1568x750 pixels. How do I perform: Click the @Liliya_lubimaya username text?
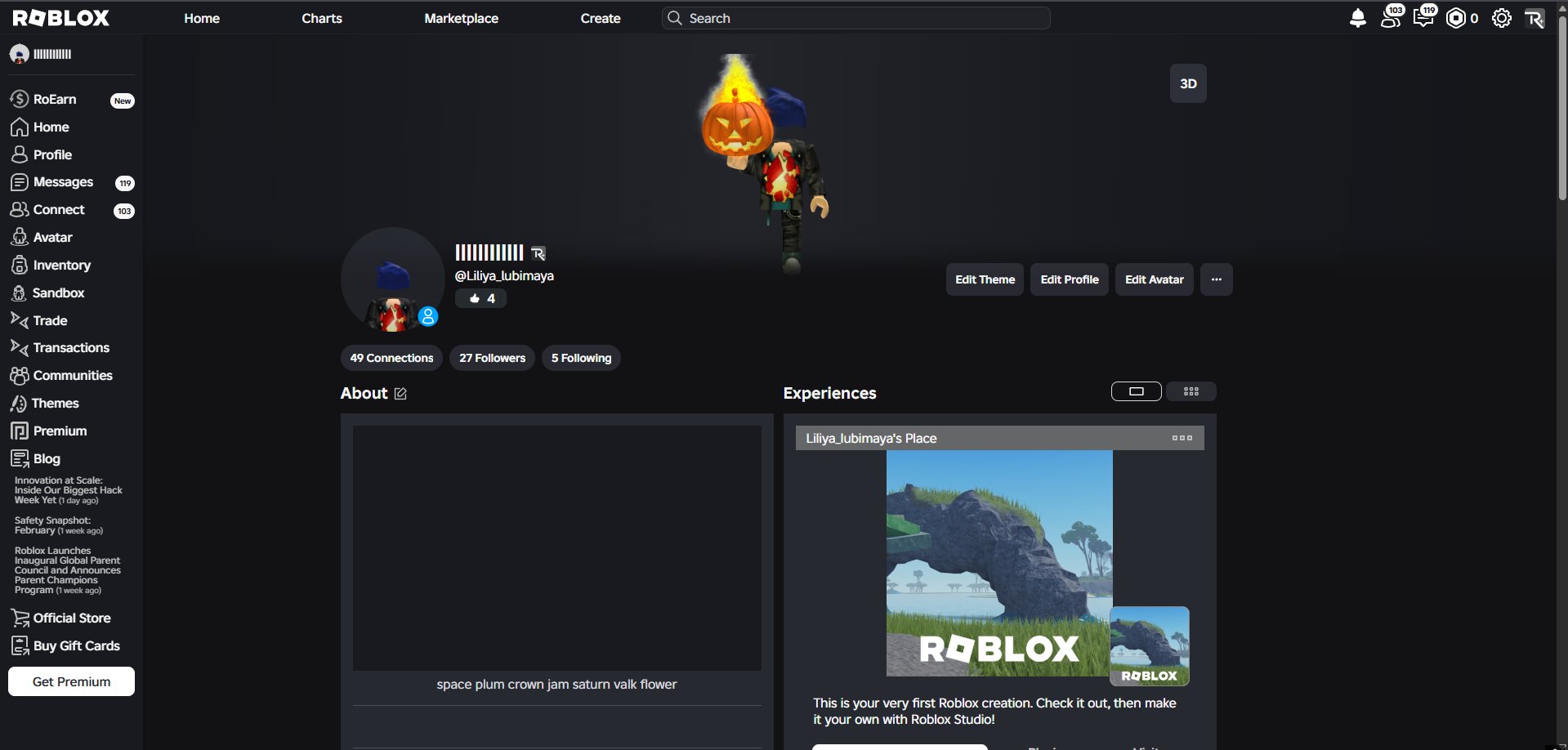tap(504, 276)
